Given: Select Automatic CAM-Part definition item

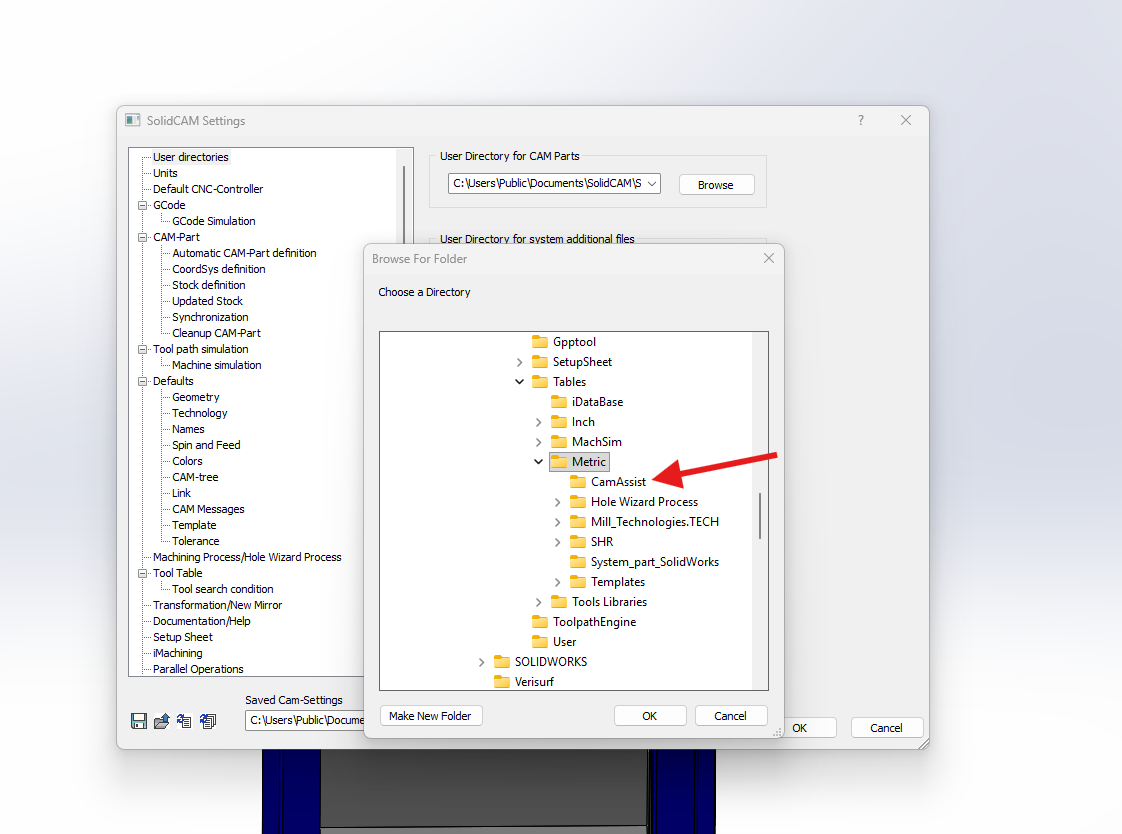Looking at the screenshot, I should [244, 253].
